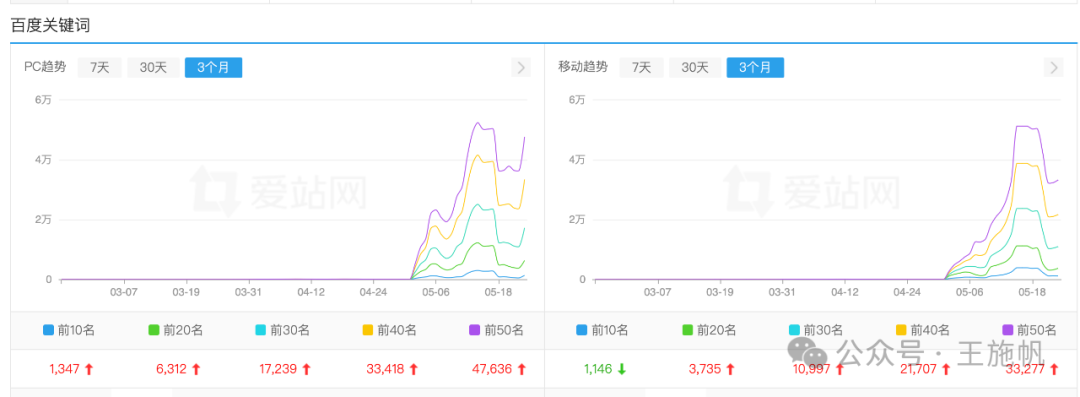1080x397 pixels.
Task: Click red up arrow beside 47,636
Action: [521, 369]
